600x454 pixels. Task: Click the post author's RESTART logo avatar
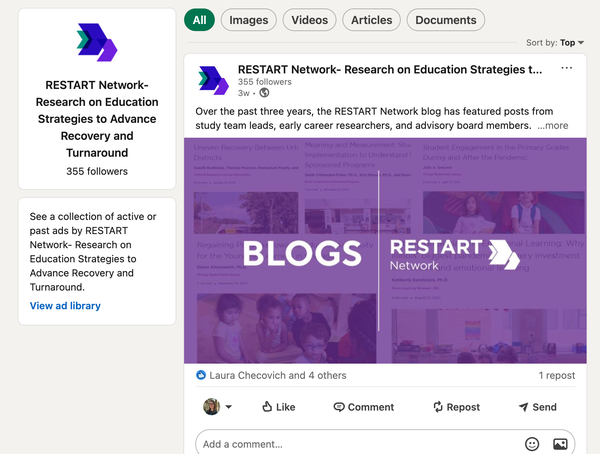pyautogui.click(x=213, y=80)
